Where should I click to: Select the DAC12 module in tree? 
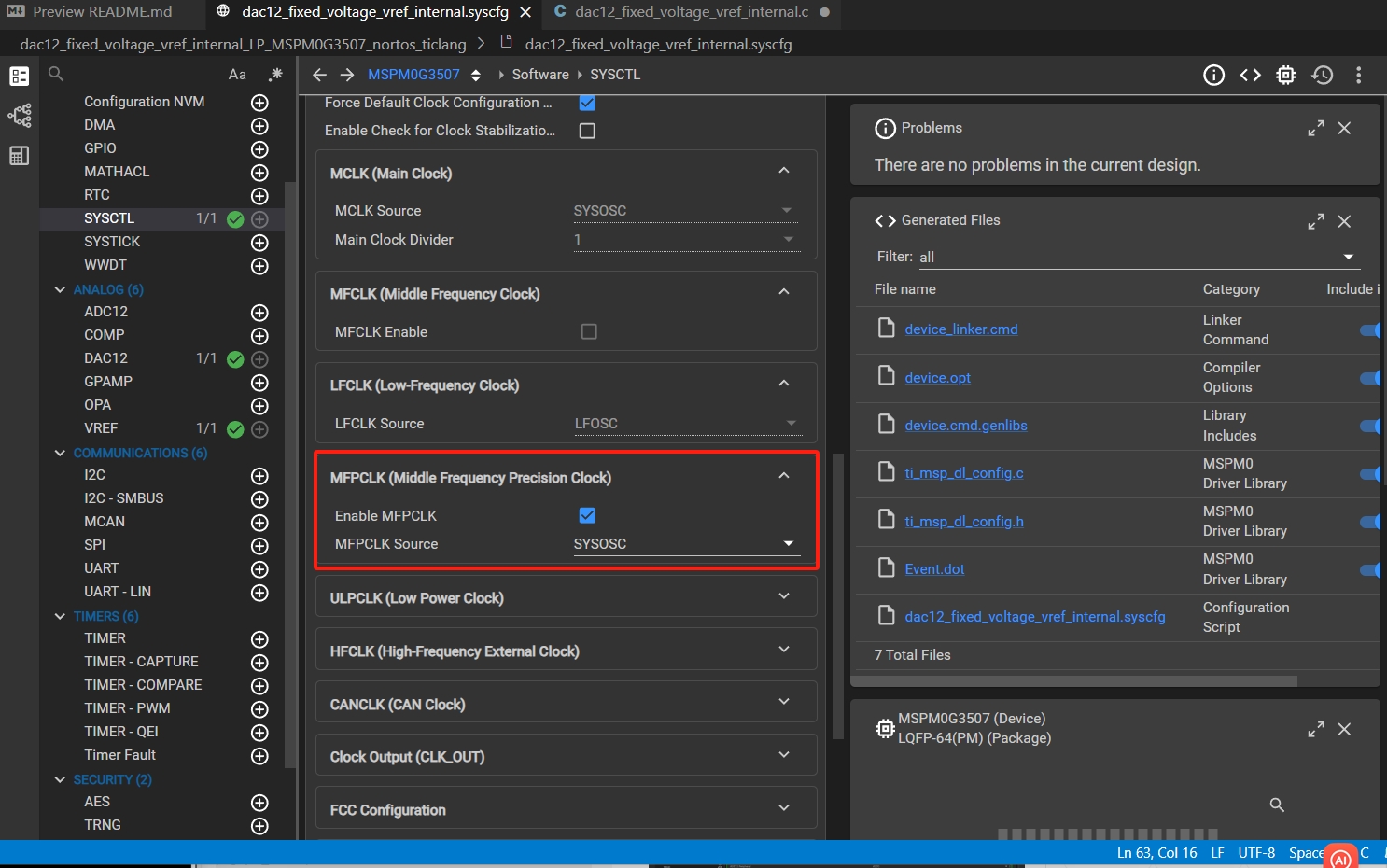pyautogui.click(x=105, y=358)
